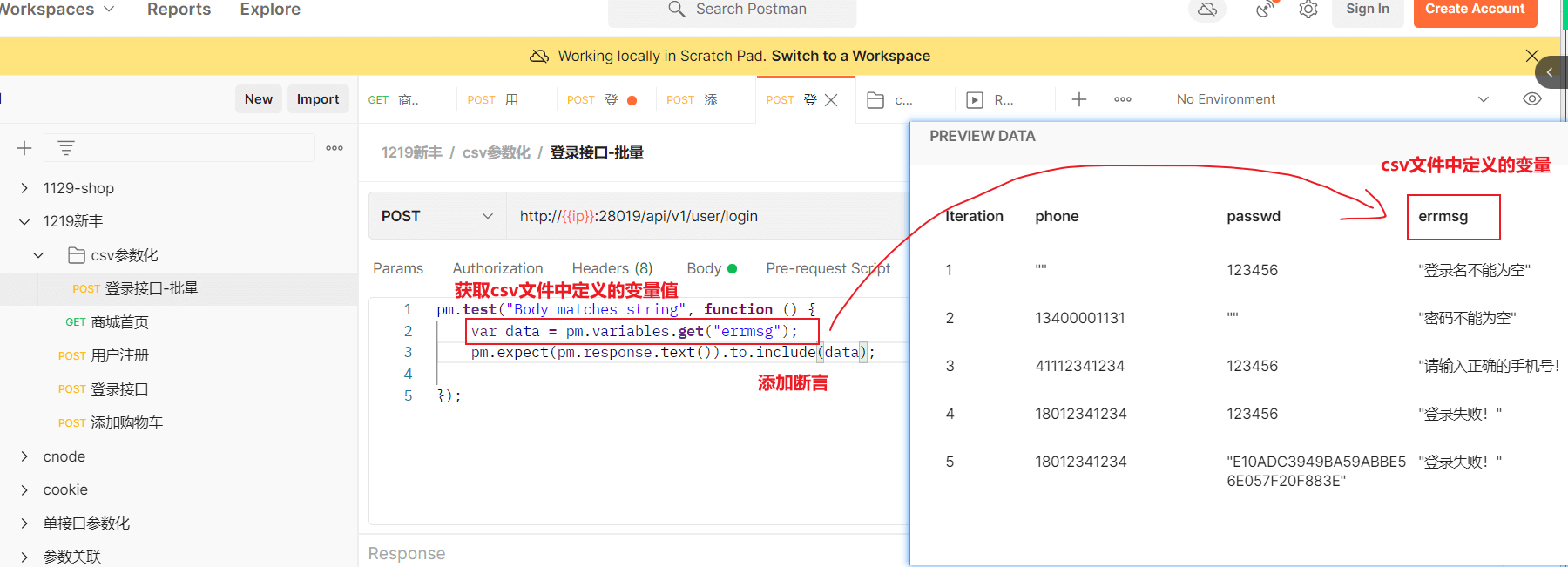Open the Reports menu
Image resolution: width=1568 pixels, height=567 pixels.
(x=179, y=9)
